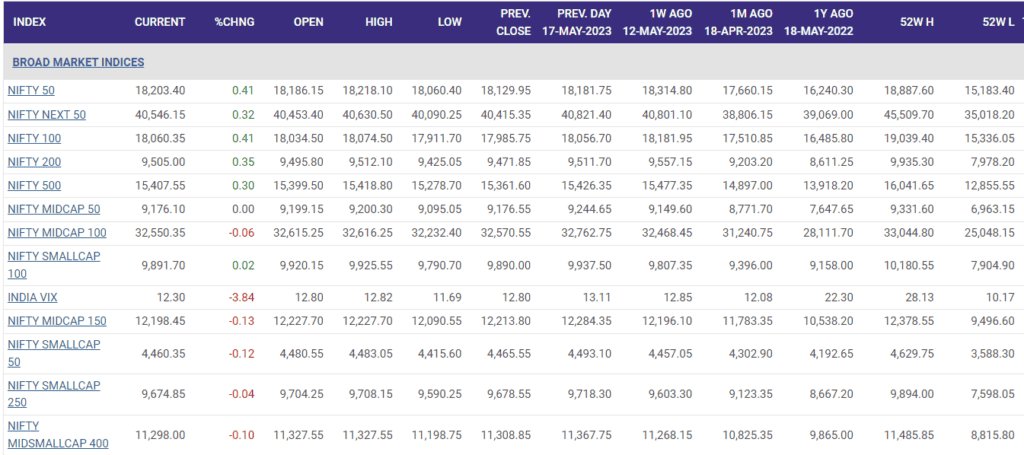Click the %CHNG column header
This screenshot has width=1024, height=455.
234,22
